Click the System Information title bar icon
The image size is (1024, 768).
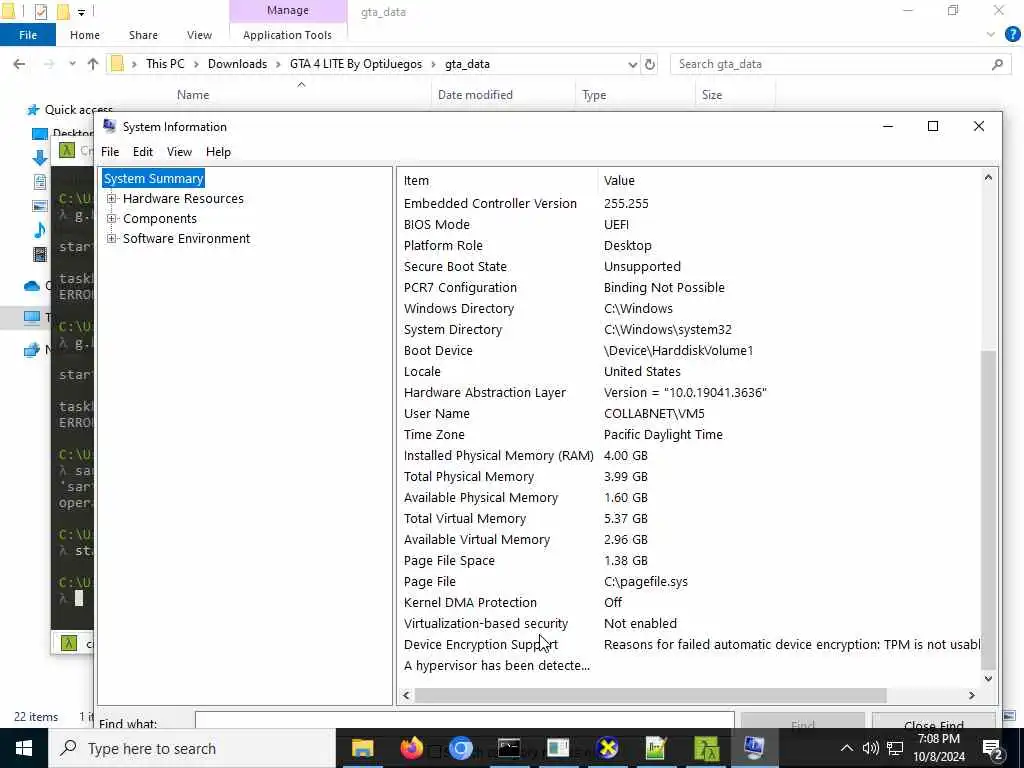pyautogui.click(x=109, y=126)
